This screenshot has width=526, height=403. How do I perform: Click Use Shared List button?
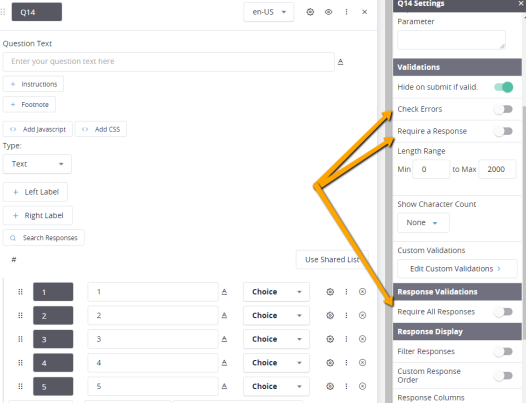(332, 259)
